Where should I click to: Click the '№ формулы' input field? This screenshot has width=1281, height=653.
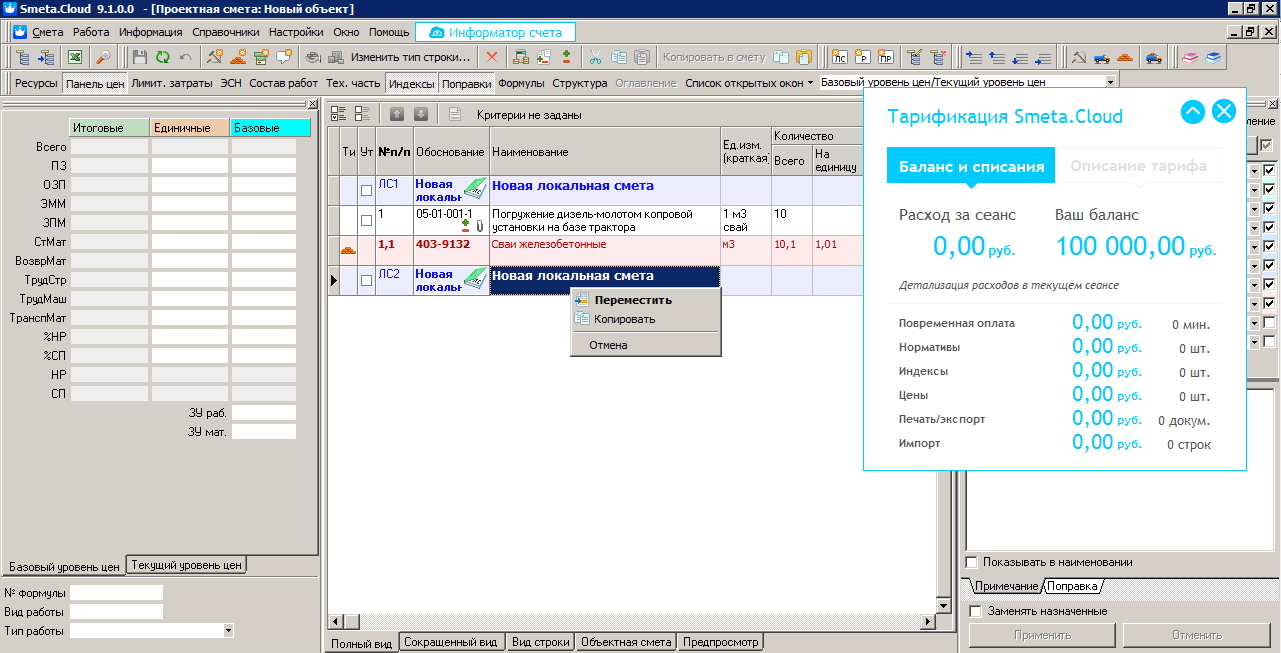[115, 593]
